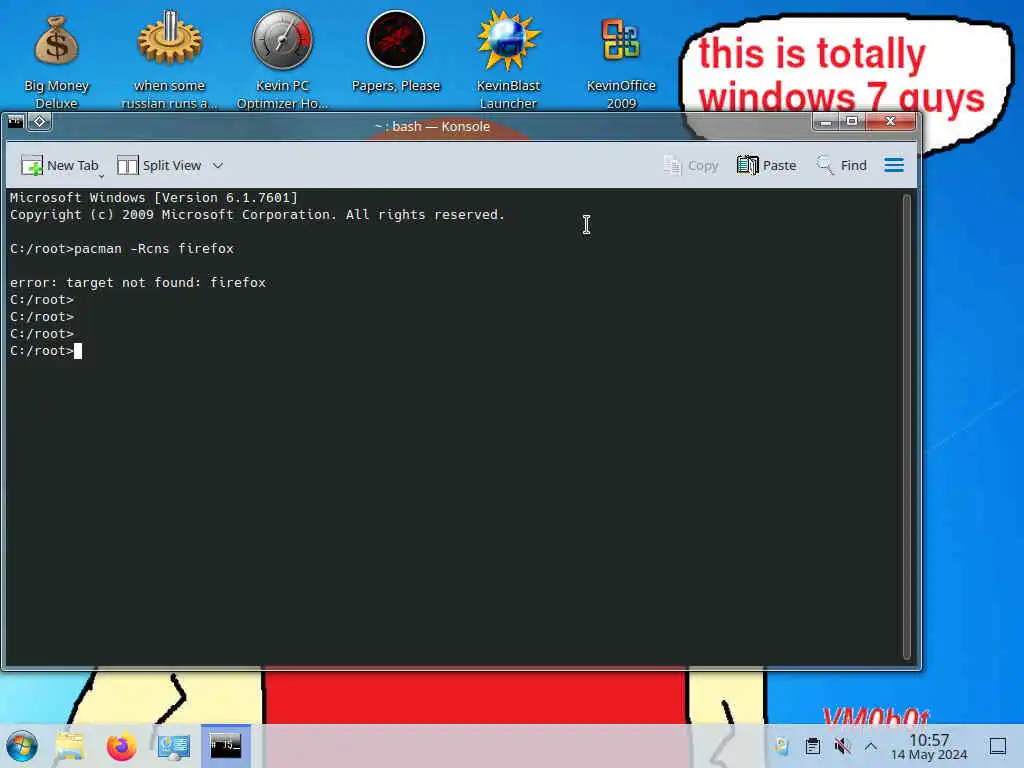Screen dimensions: 1024x768
Task: Click the Copyright 2009 Microsoft Corporation line
Action: [257, 215]
